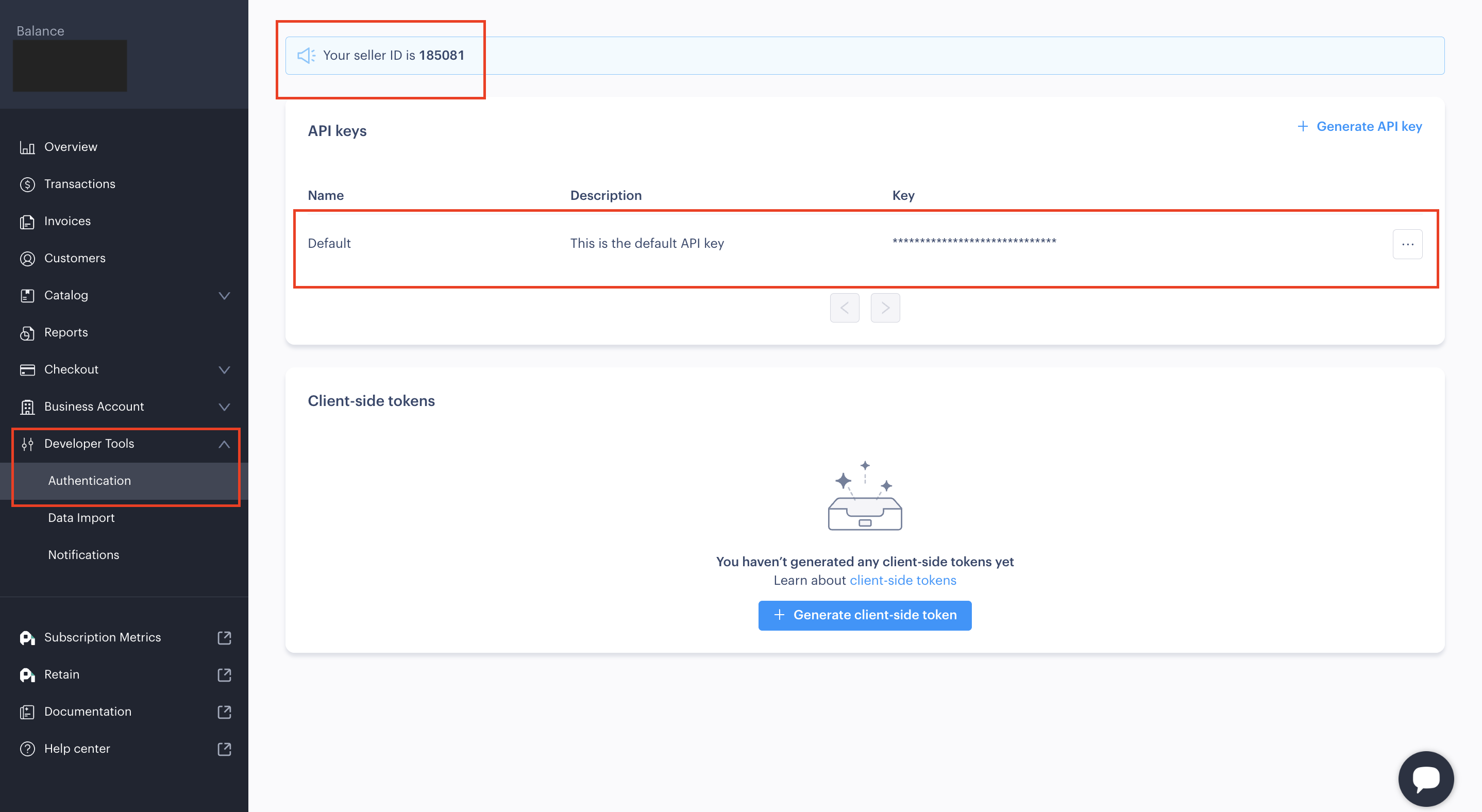Click the Help center question mark icon
The image size is (1482, 812).
point(27,749)
